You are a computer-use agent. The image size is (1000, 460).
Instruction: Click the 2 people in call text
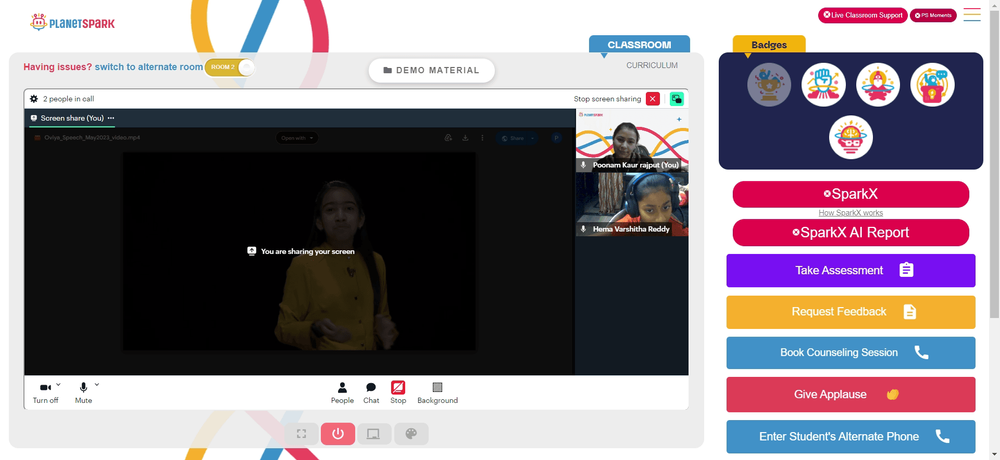point(69,99)
